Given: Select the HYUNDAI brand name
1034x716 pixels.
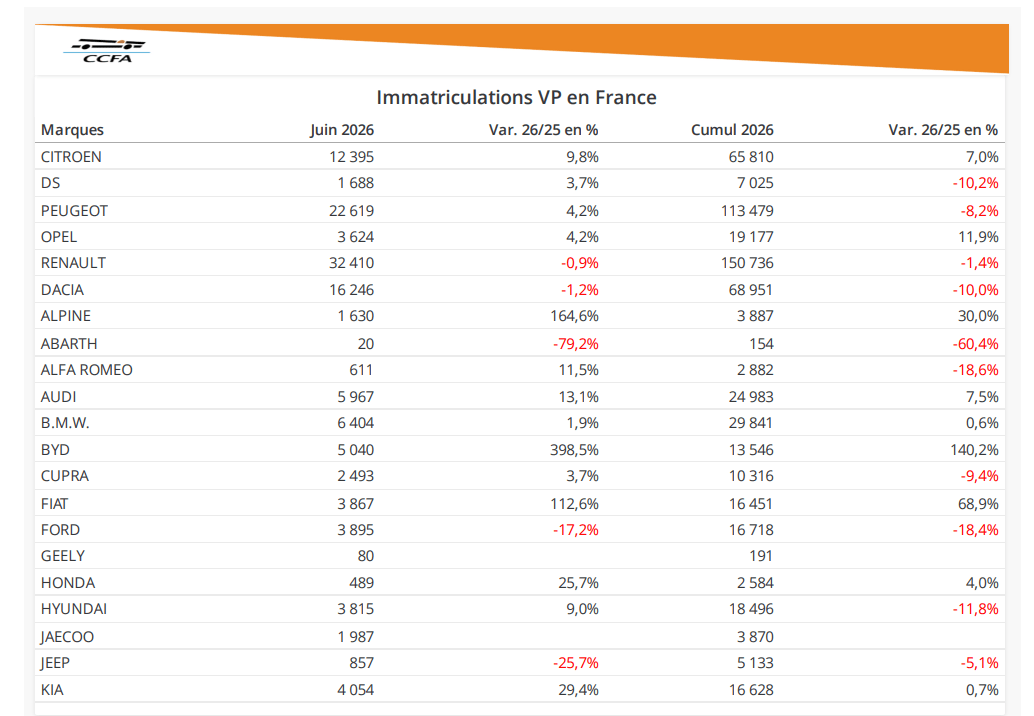Looking at the screenshot, I should [x=74, y=609].
